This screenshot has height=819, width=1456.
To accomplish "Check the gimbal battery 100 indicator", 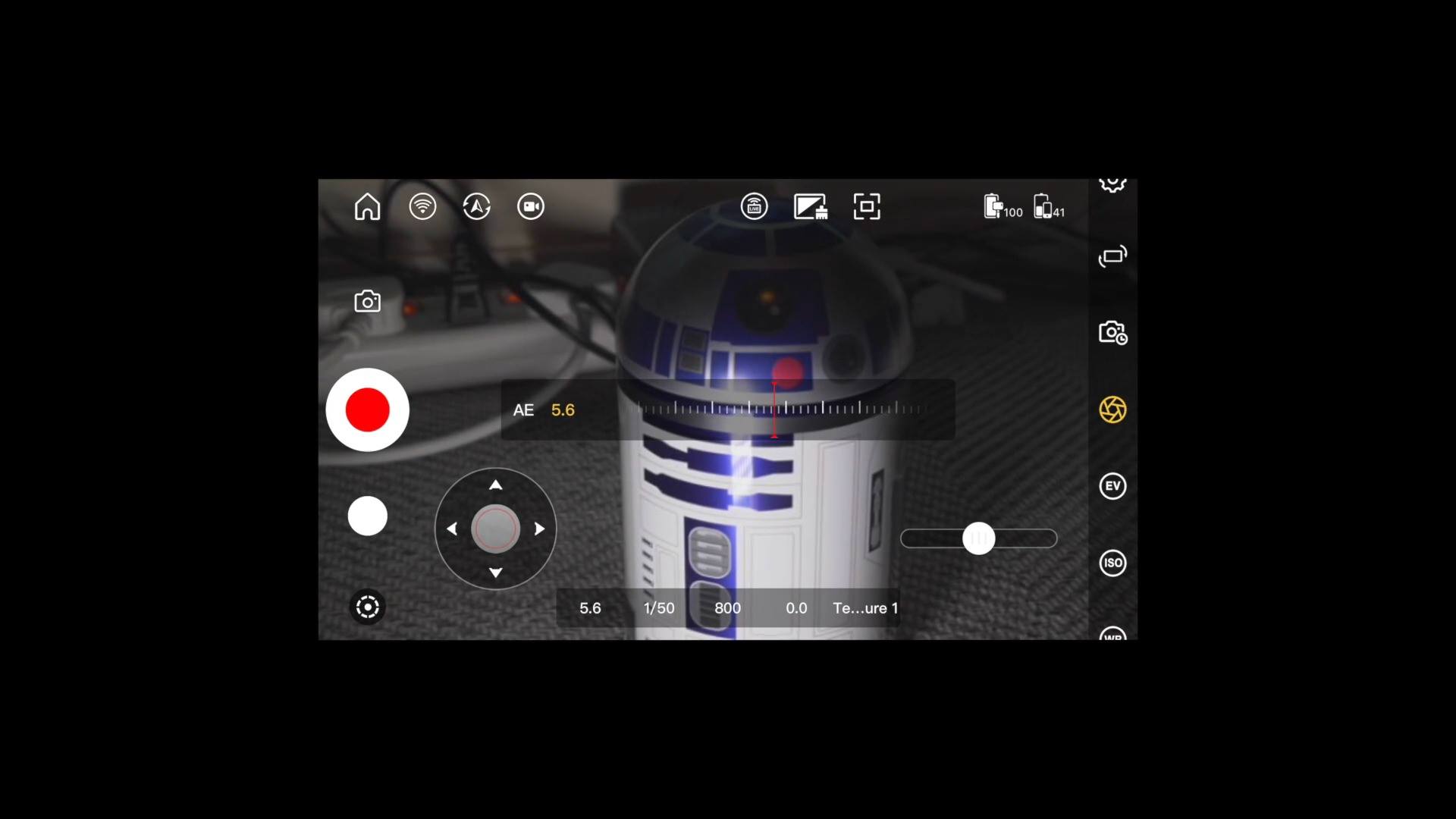I will click(1003, 206).
